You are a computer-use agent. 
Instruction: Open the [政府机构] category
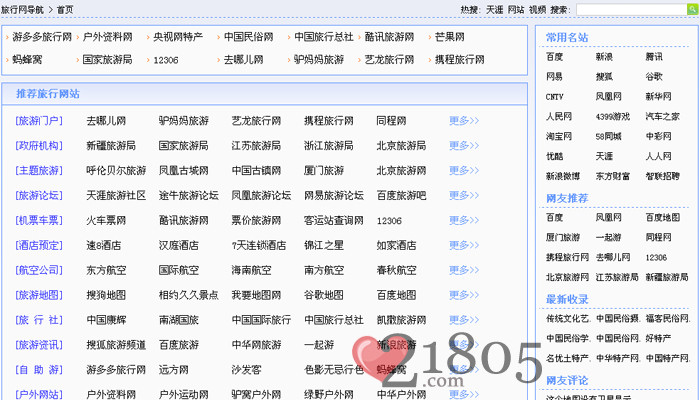coord(38,146)
